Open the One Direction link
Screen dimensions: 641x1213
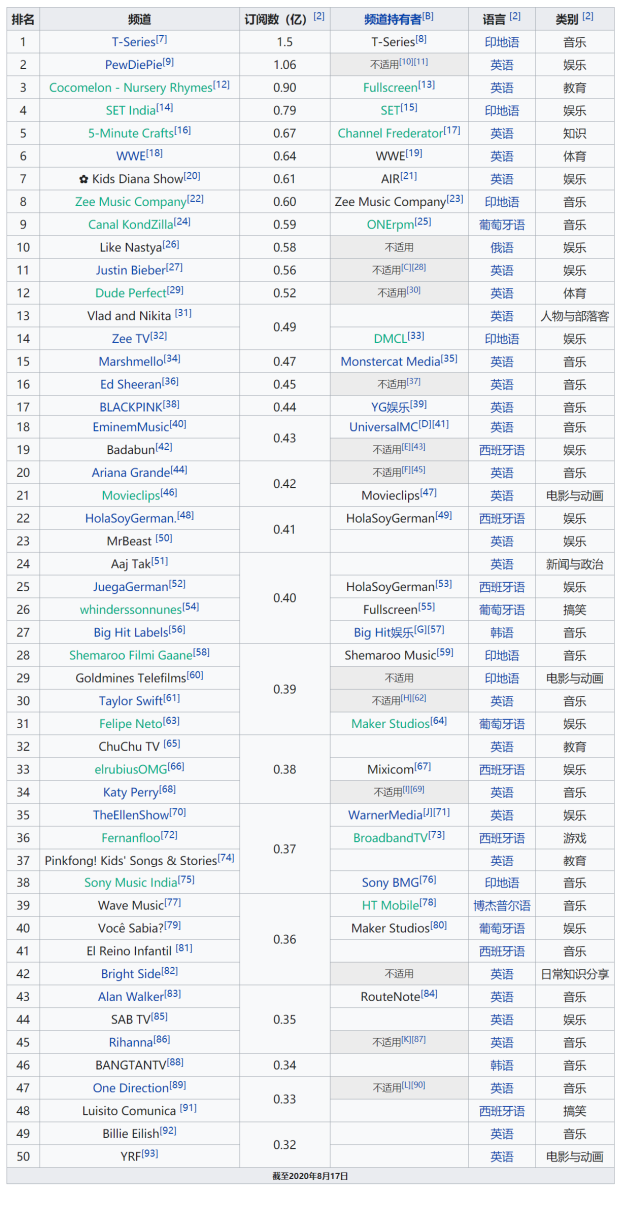(131, 1089)
